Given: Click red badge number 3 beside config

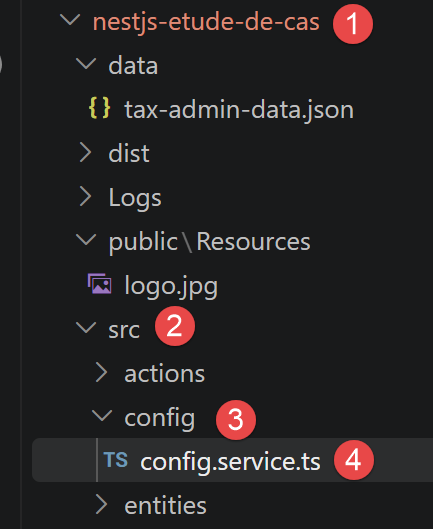Looking at the screenshot, I should point(236,420).
